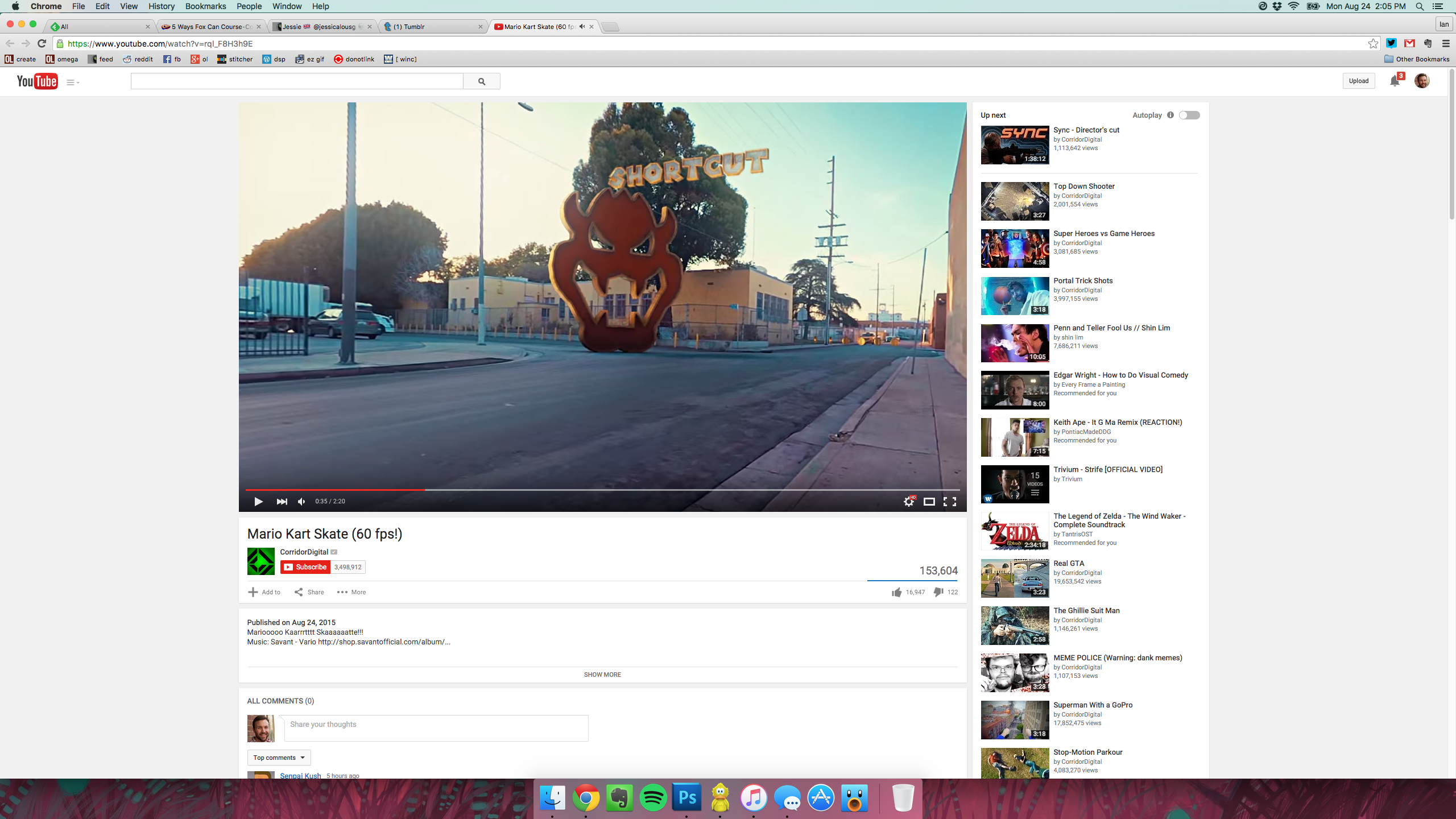Open Photoshop from the Dock
Image resolution: width=1456 pixels, height=819 pixels.
tap(686, 798)
